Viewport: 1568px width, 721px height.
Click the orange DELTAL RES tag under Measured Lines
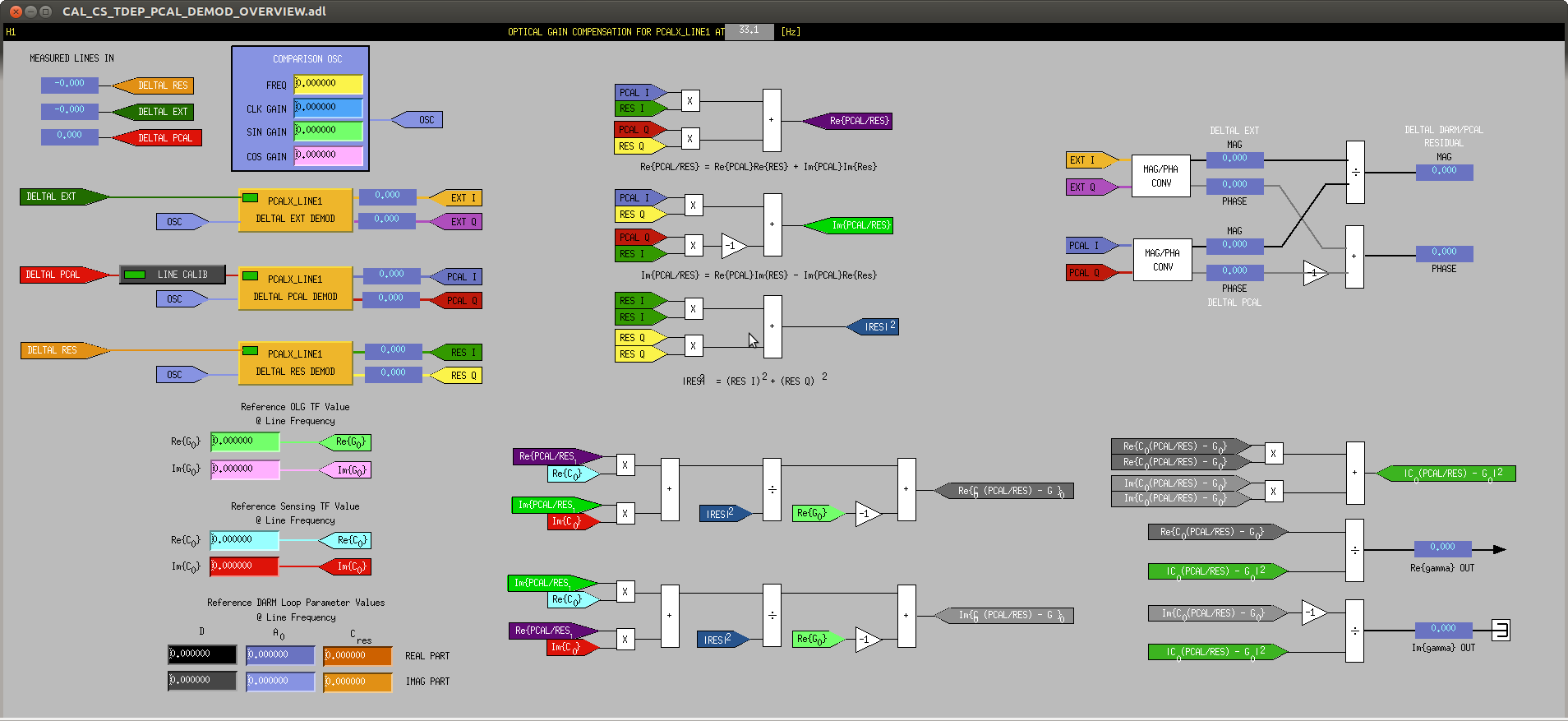[153, 86]
